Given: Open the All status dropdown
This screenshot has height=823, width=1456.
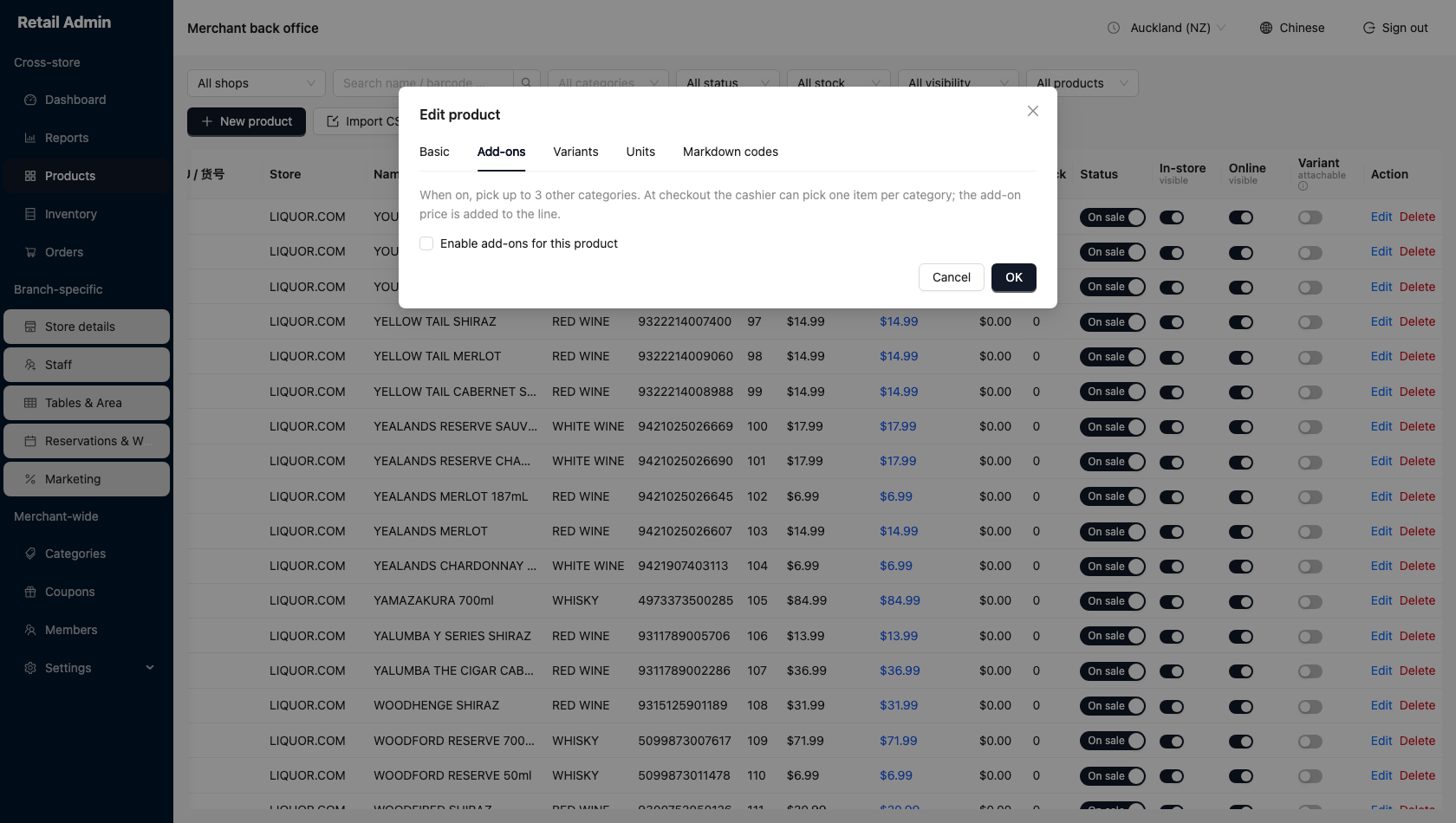Looking at the screenshot, I should tap(728, 83).
